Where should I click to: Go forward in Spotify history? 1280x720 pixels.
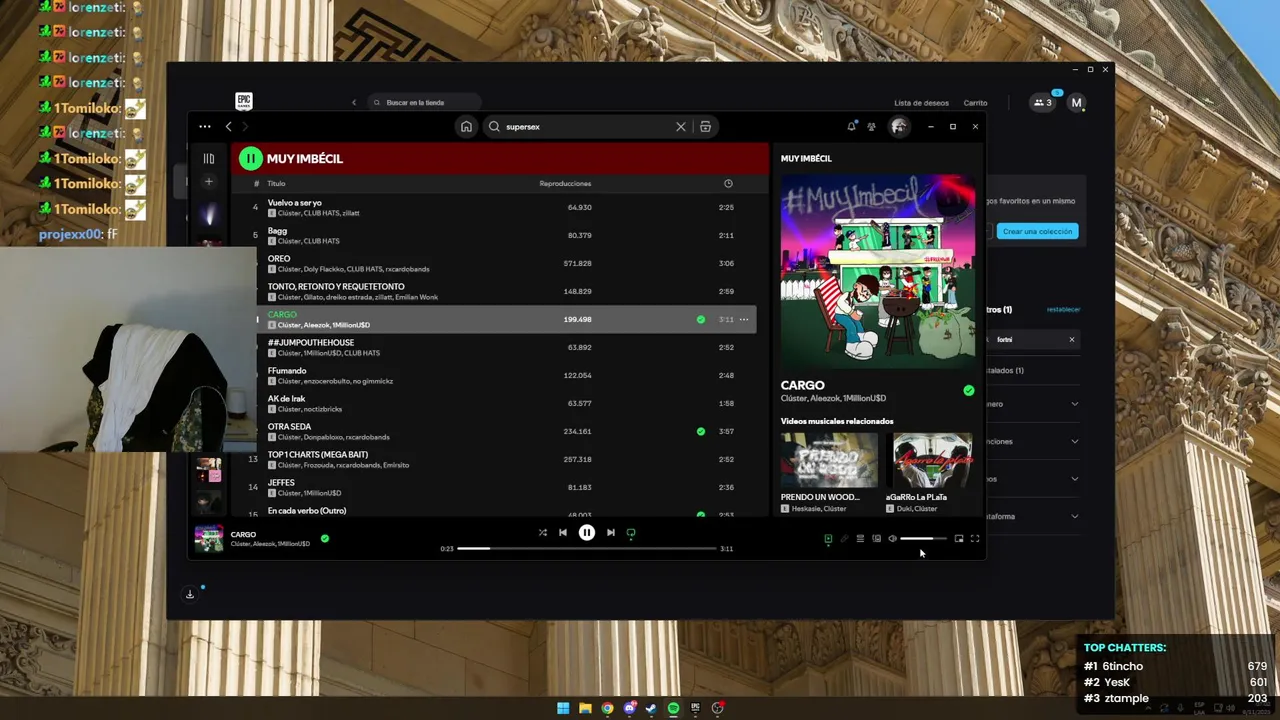pyautogui.click(x=245, y=127)
